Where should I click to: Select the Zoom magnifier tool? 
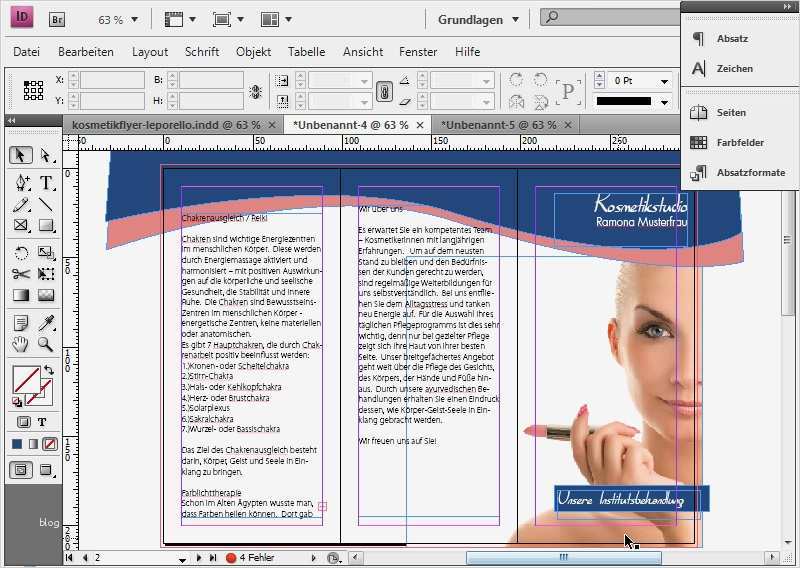[46, 344]
